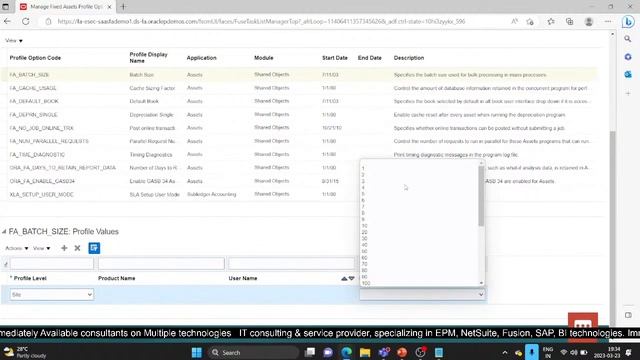This screenshot has height=360, width=640.
Task: Click the Application column header
Action: click(202, 58)
